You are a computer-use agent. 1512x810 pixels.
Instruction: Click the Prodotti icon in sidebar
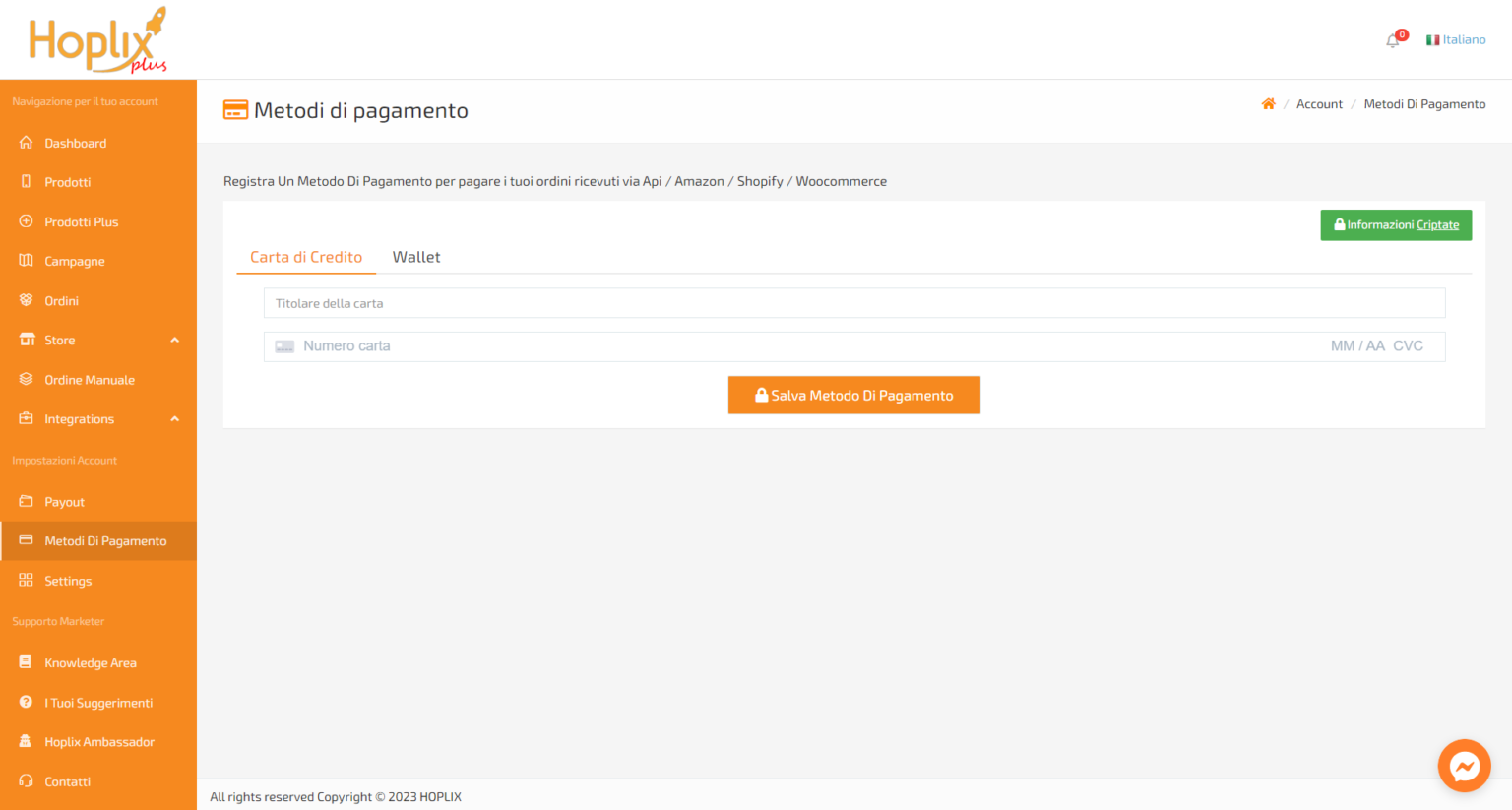pyautogui.click(x=27, y=182)
